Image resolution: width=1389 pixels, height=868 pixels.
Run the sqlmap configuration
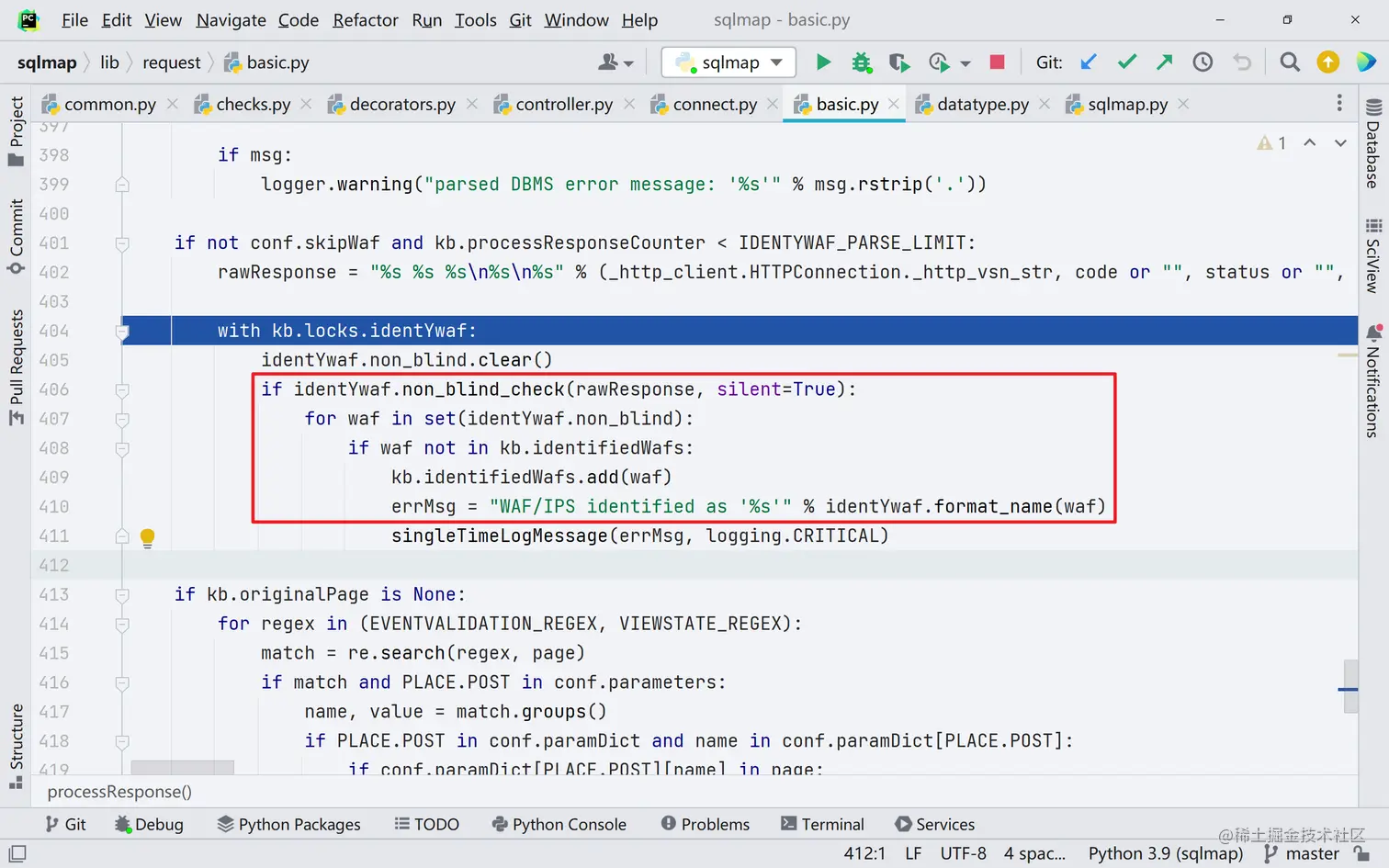point(823,62)
